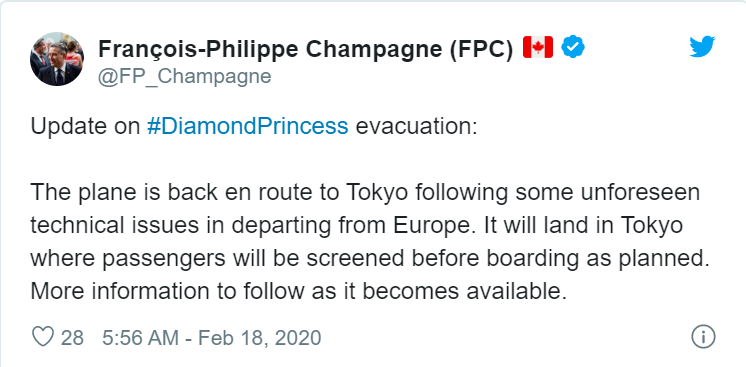This screenshot has width=746, height=367.
Task: Click the 5:56 AM time in timestamp
Action: point(141,337)
